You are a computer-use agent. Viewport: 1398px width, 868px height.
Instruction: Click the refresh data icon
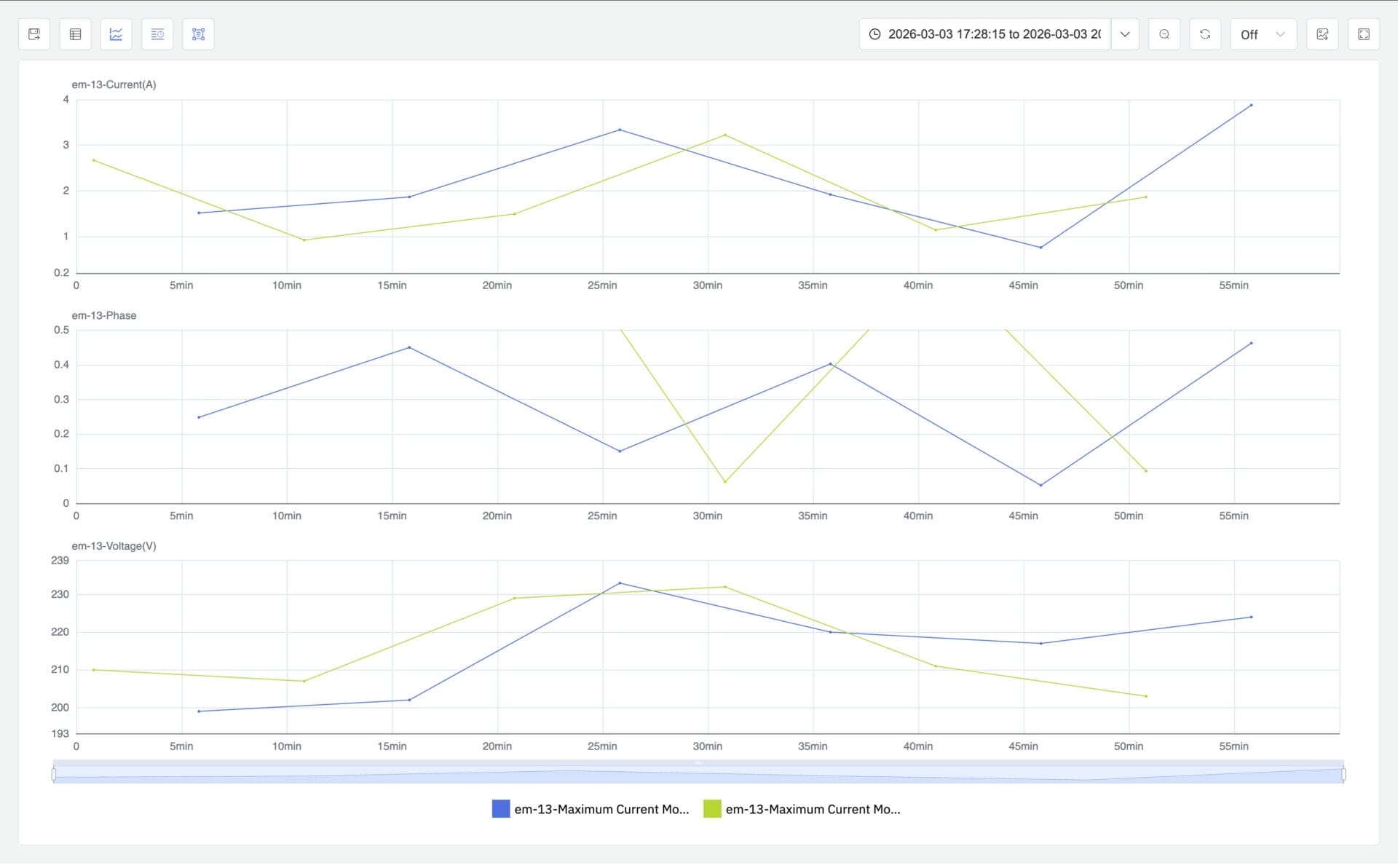coord(1205,34)
